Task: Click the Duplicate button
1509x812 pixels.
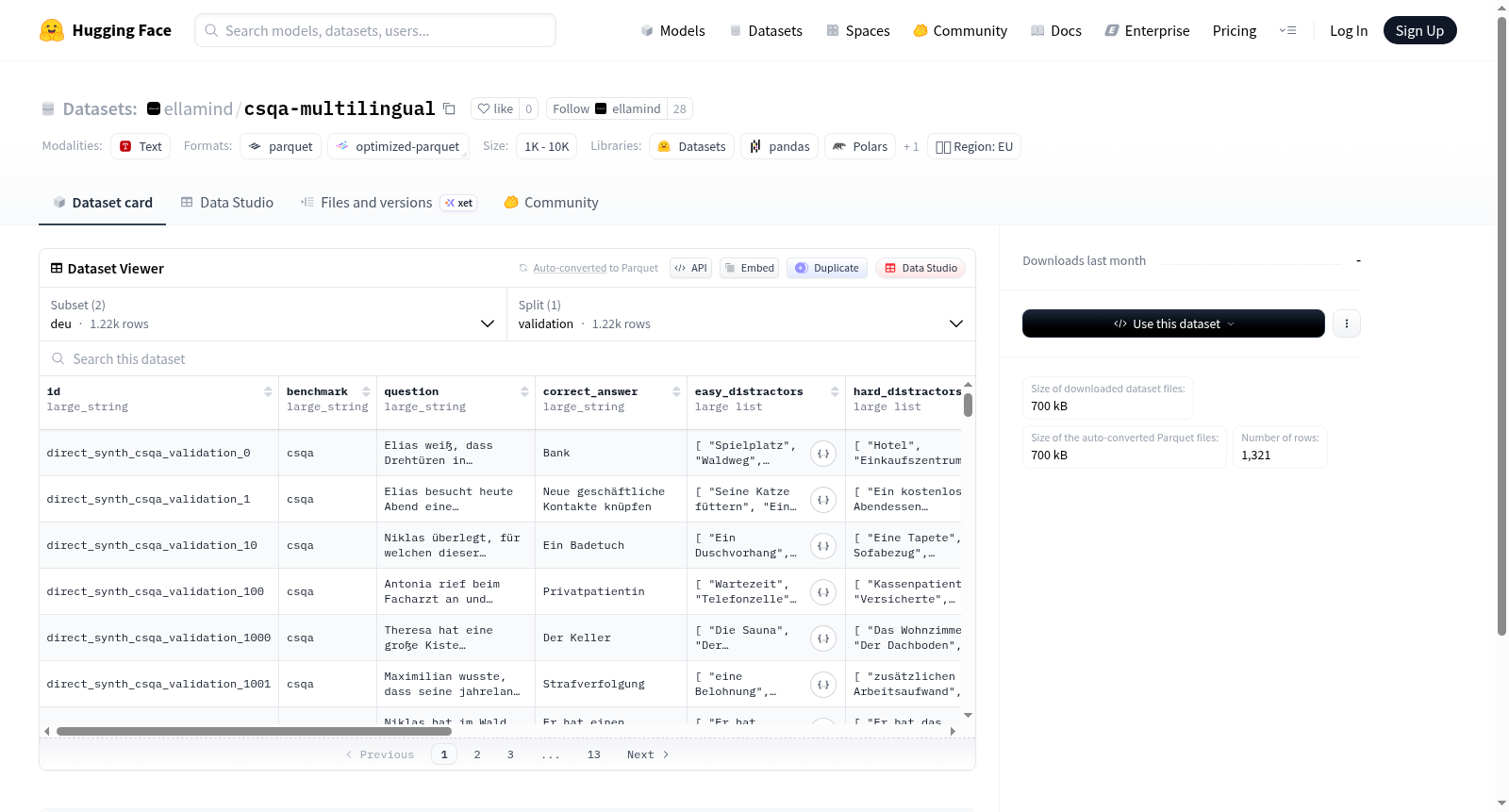Action: 827,268
